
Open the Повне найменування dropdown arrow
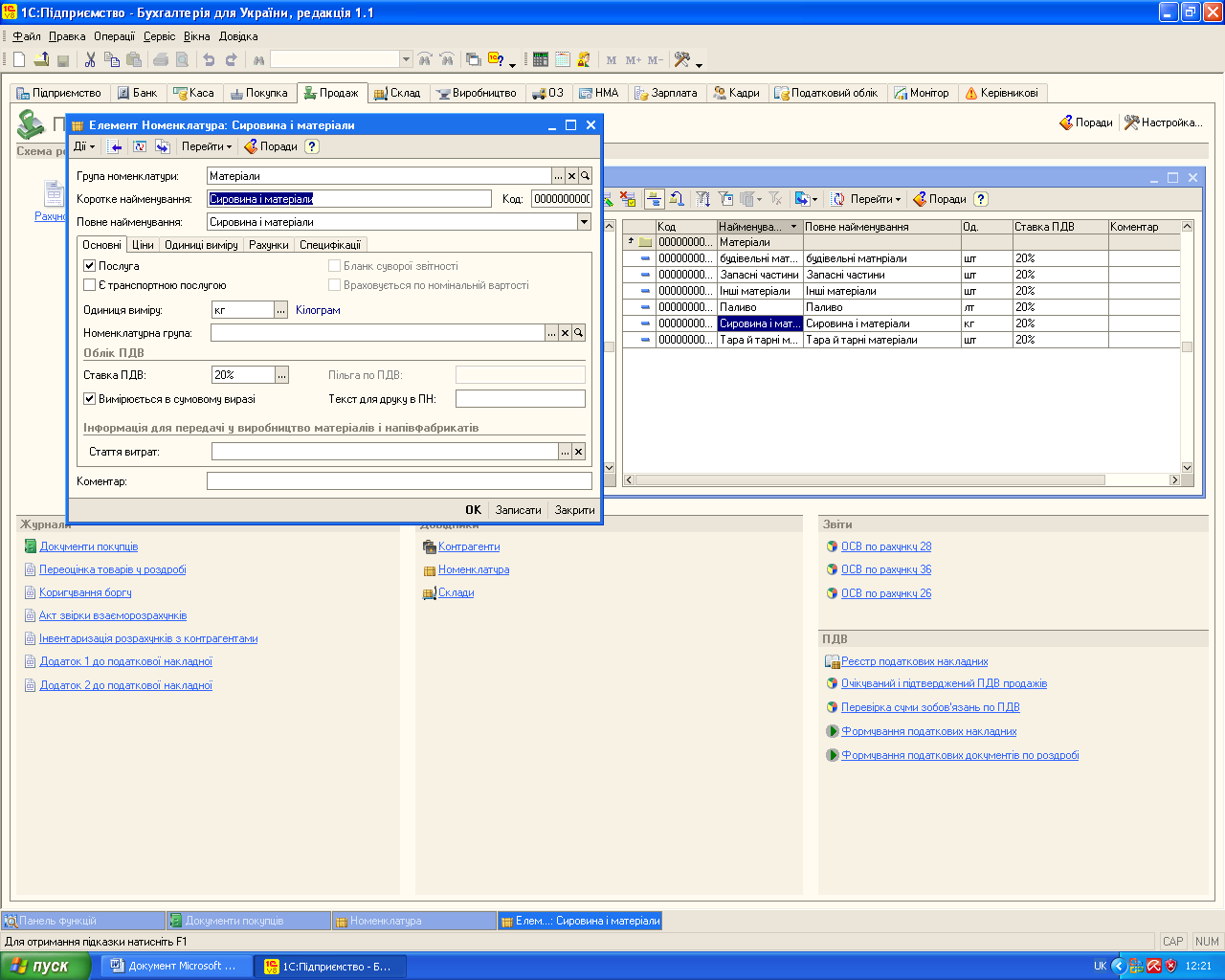(x=584, y=222)
